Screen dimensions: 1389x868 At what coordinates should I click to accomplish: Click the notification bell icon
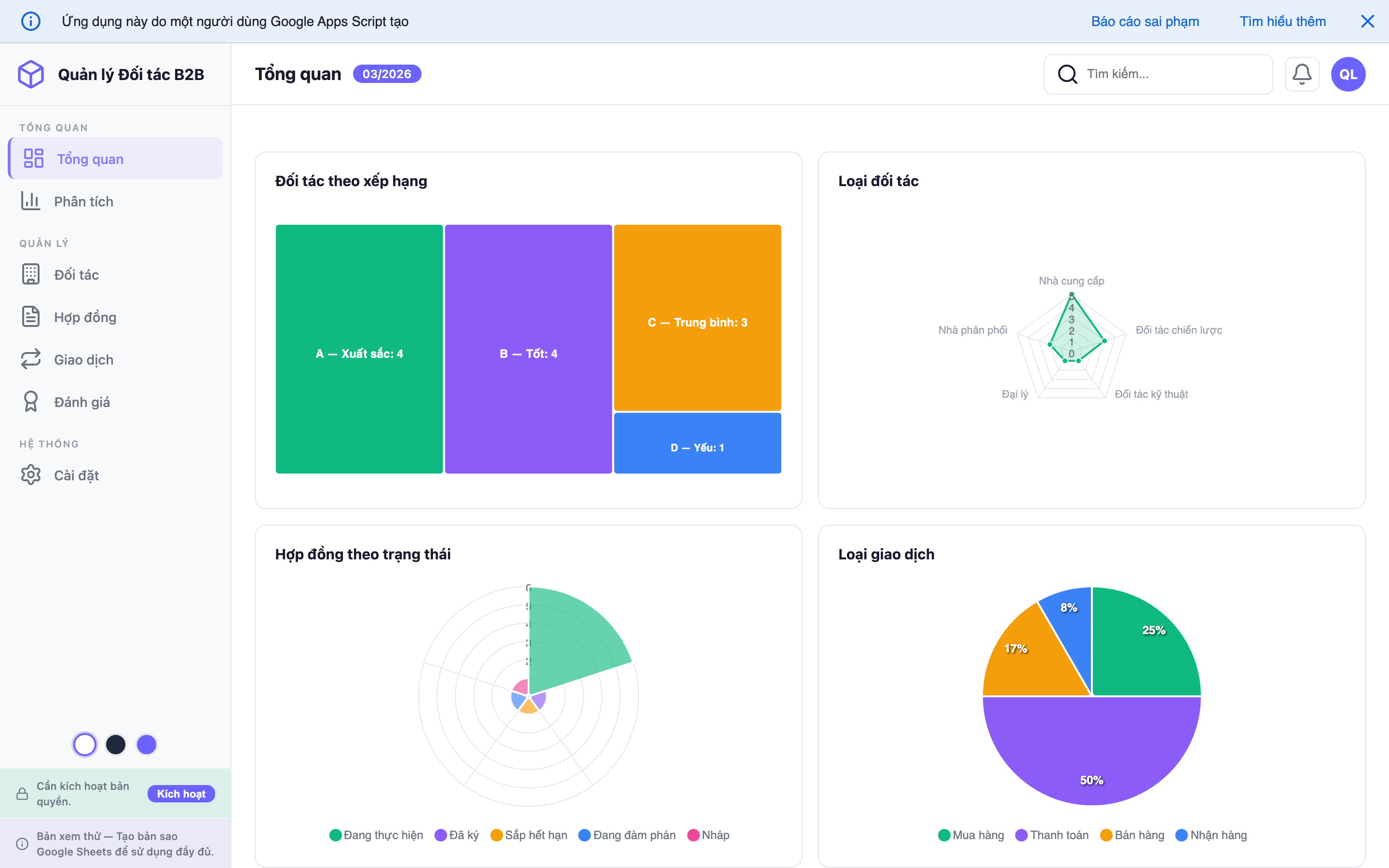coord(1301,74)
